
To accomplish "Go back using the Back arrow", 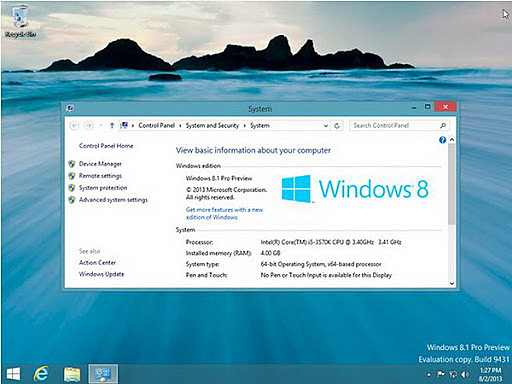I will (75, 125).
